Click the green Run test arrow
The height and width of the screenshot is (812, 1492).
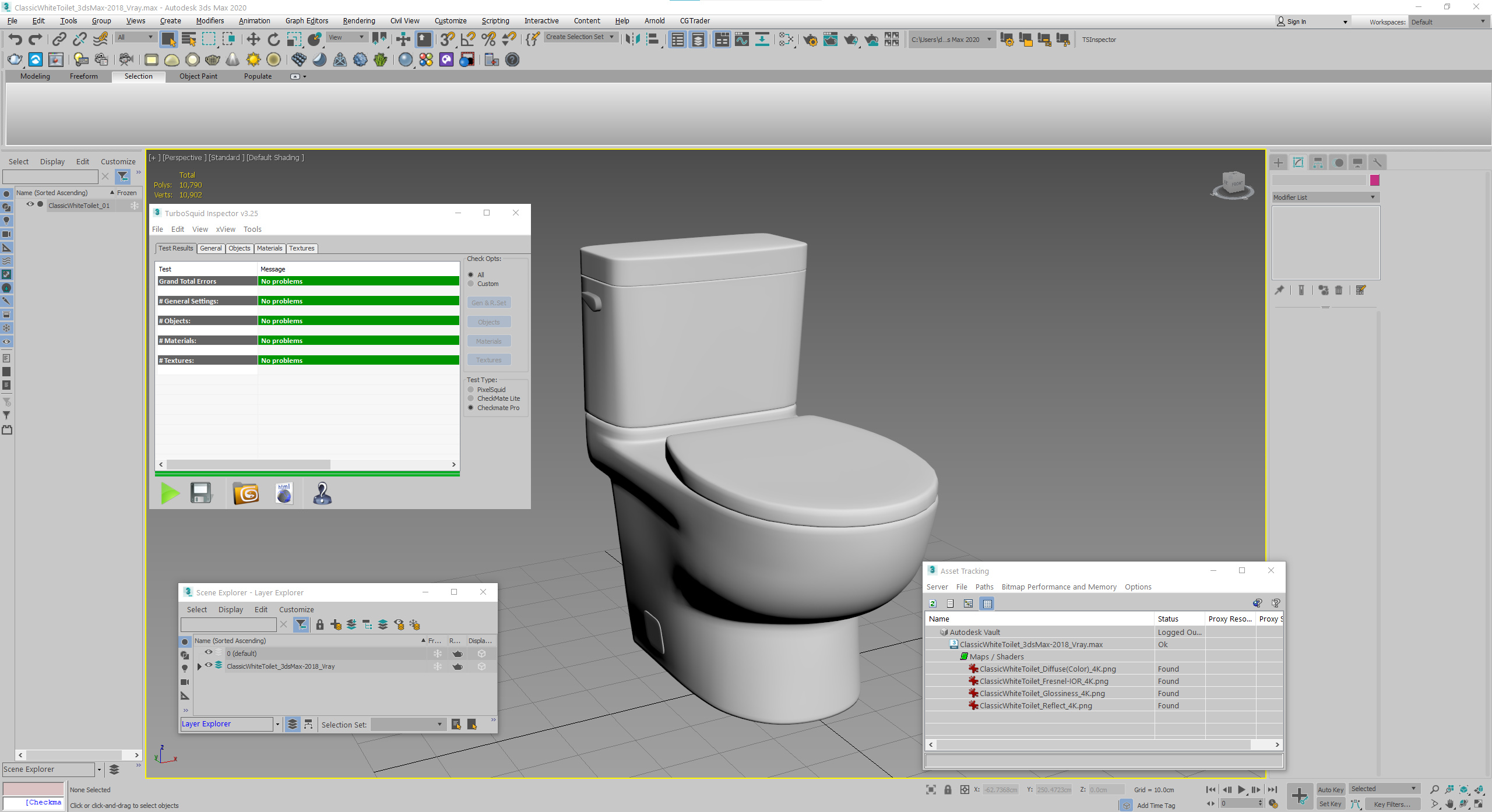pos(170,493)
